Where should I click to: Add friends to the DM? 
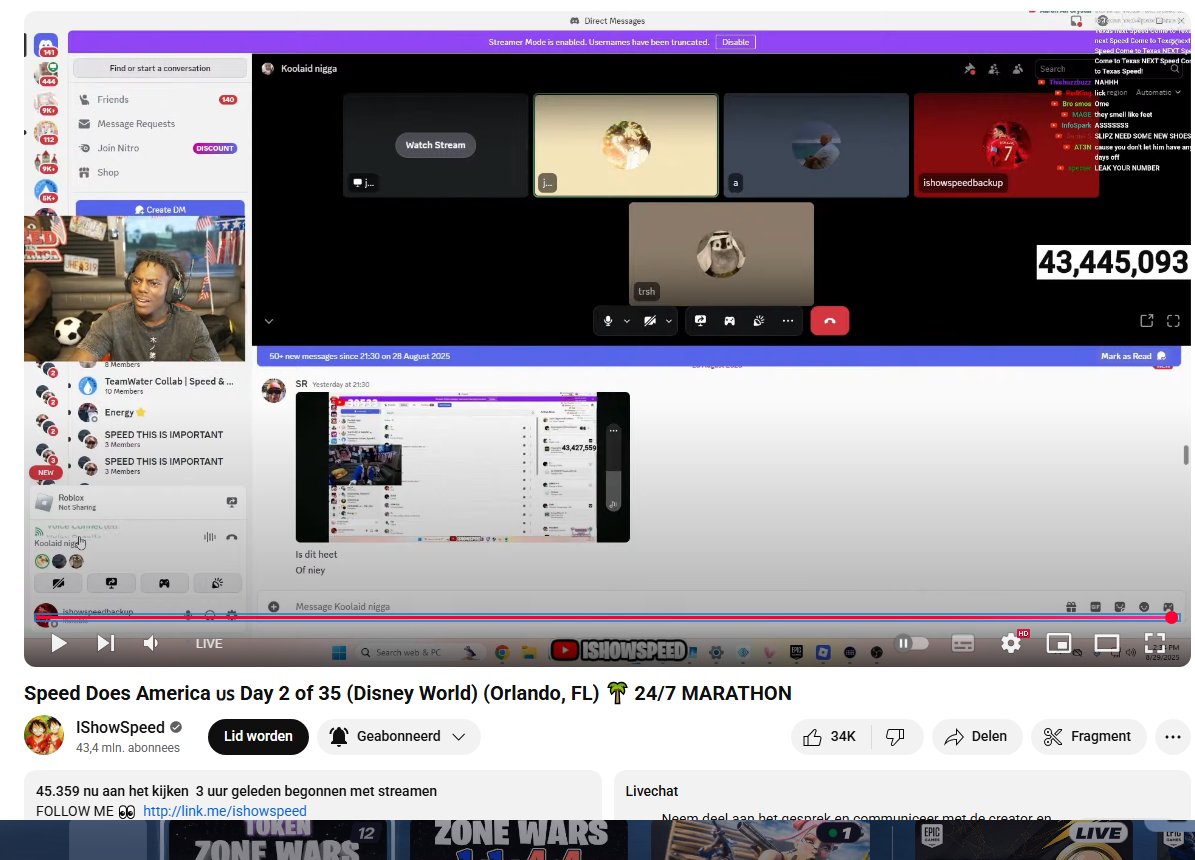[994, 69]
